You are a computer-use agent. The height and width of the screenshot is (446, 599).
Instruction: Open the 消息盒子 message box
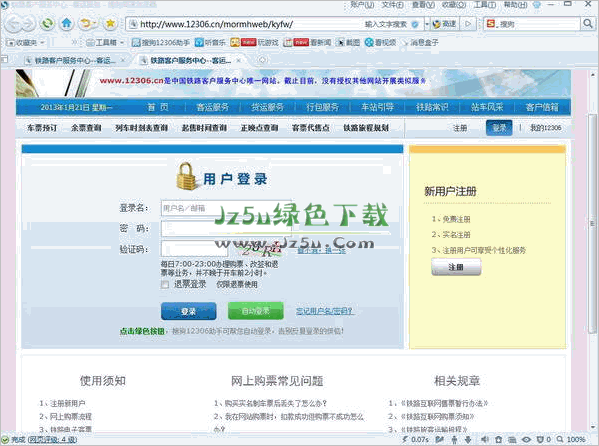420,42
